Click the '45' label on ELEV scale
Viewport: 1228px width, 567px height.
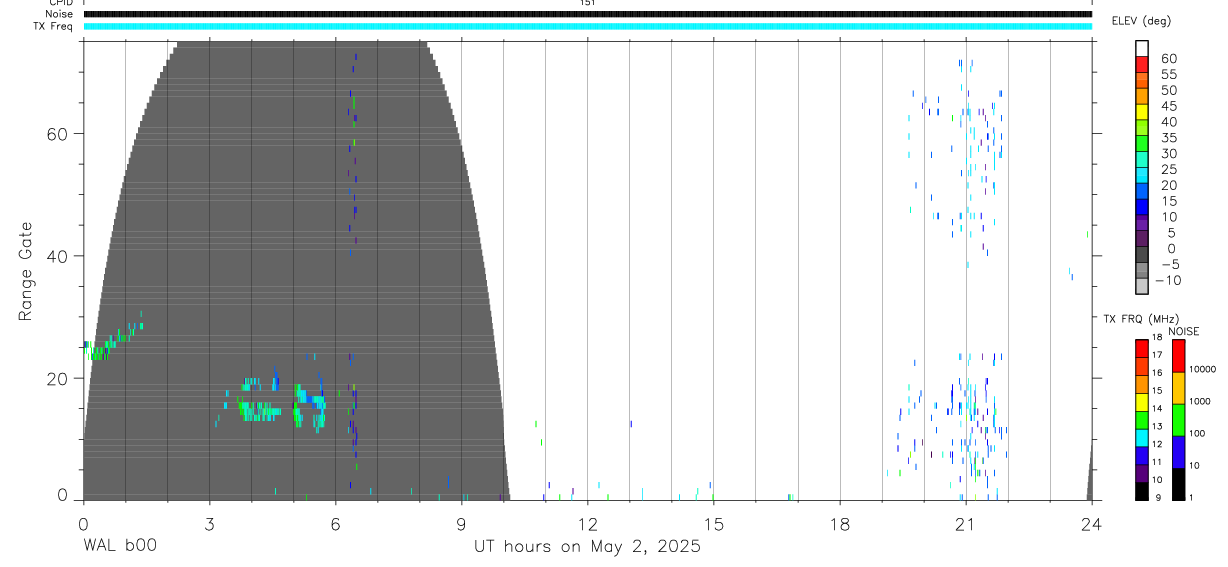coord(1168,106)
